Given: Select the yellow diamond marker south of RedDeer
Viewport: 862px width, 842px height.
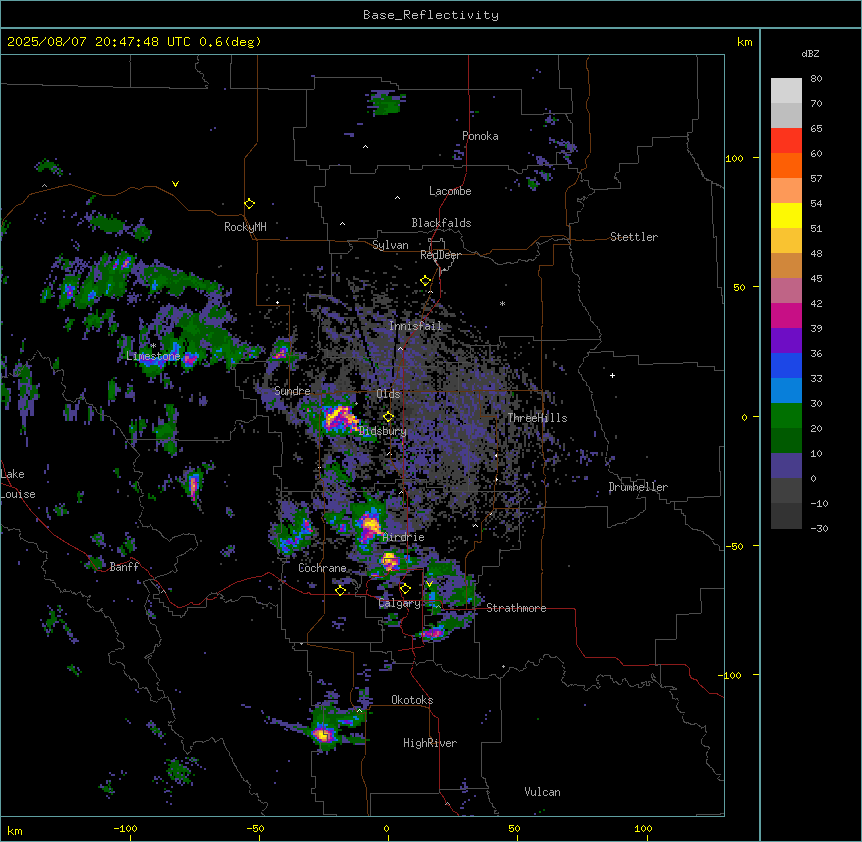Looking at the screenshot, I should [426, 281].
